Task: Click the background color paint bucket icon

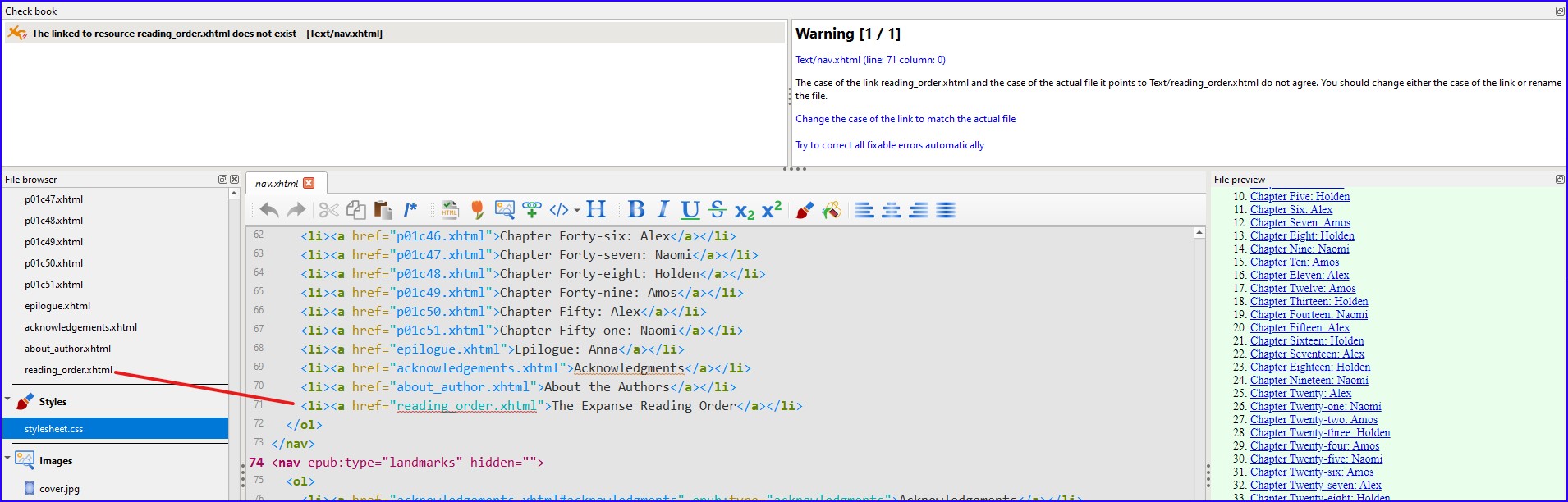Action: click(x=832, y=210)
